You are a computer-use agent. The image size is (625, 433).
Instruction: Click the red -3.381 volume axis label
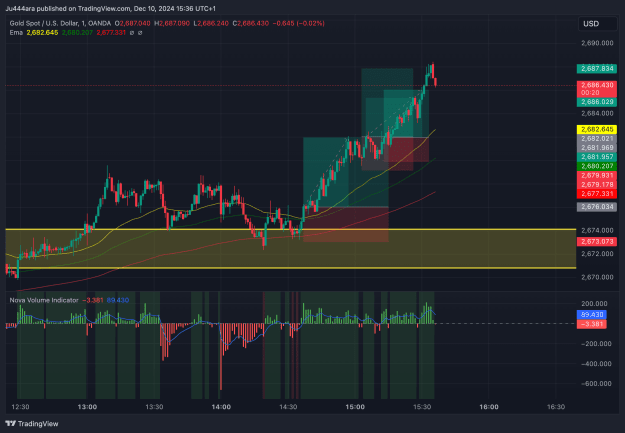point(592,324)
